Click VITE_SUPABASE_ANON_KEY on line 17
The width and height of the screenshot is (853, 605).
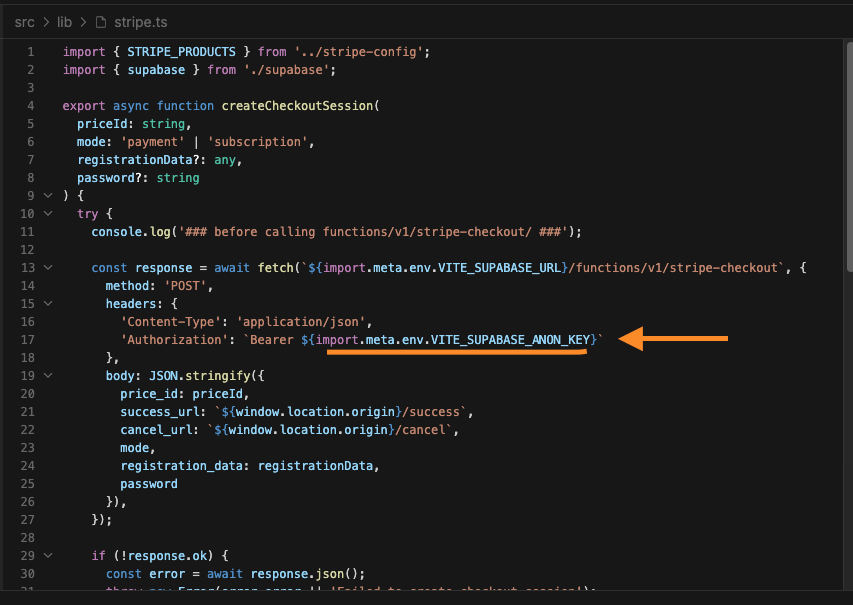point(510,339)
